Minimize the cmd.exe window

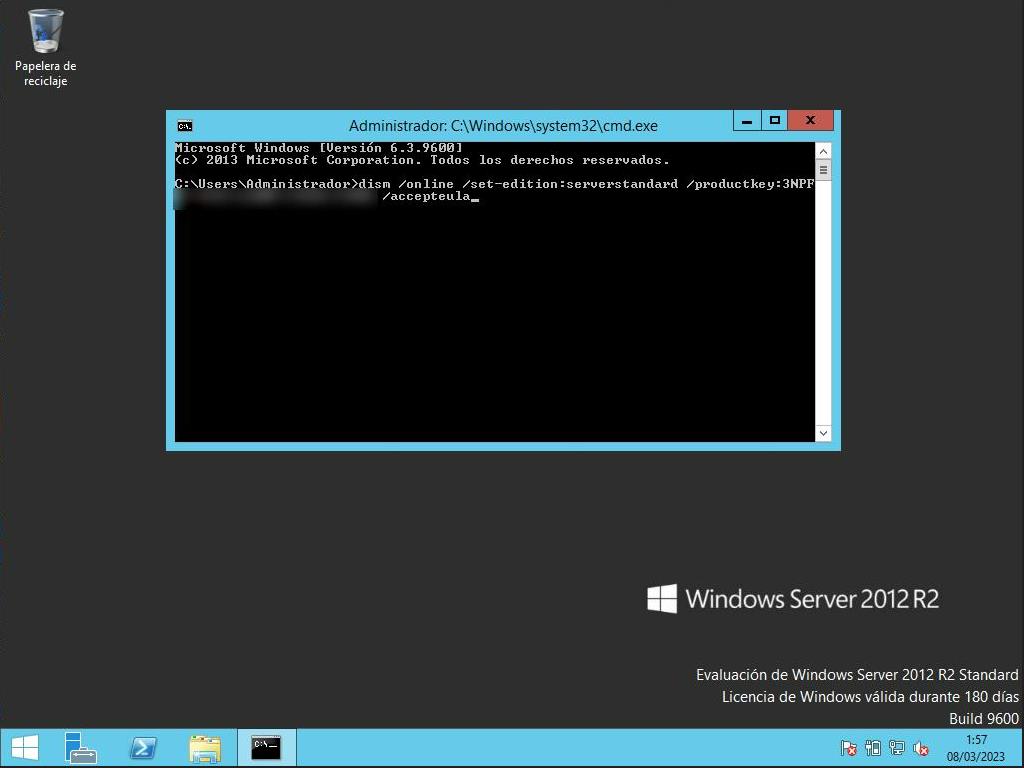747,121
